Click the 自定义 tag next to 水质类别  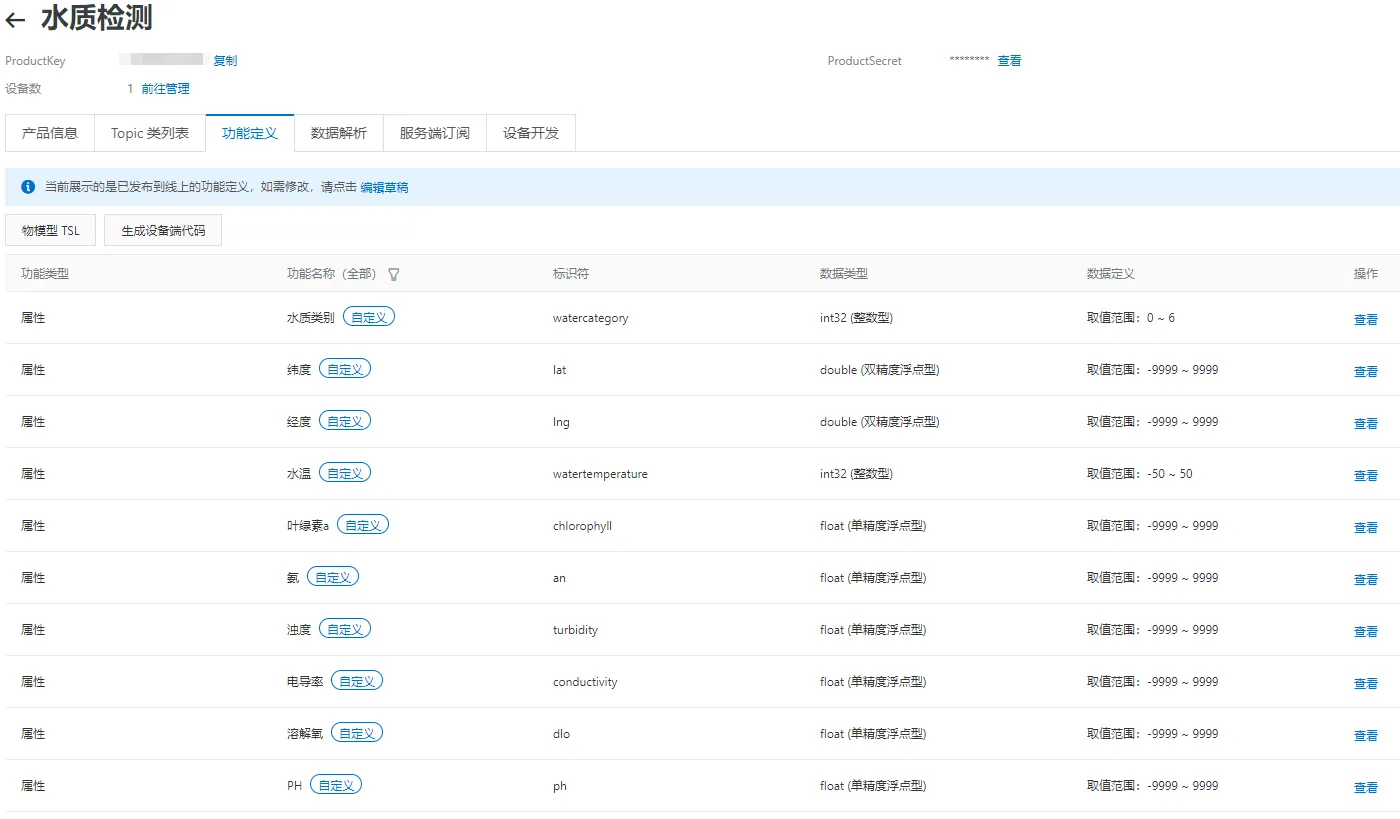point(369,317)
